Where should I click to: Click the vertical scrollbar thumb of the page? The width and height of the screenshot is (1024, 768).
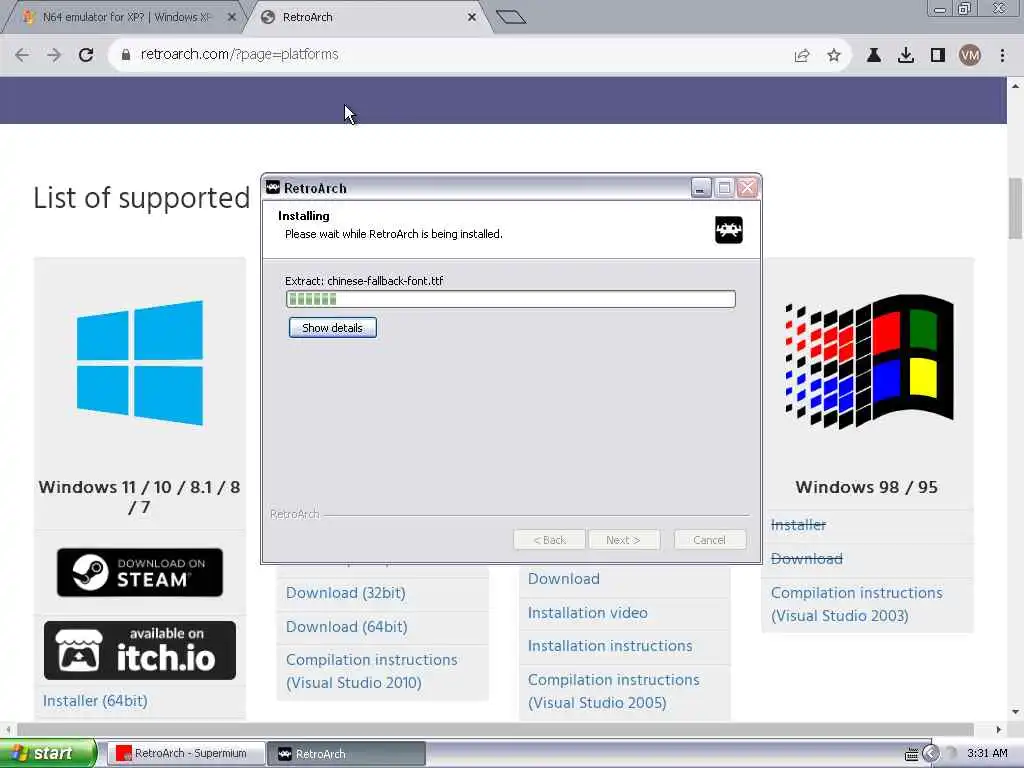pos(1016,209)
